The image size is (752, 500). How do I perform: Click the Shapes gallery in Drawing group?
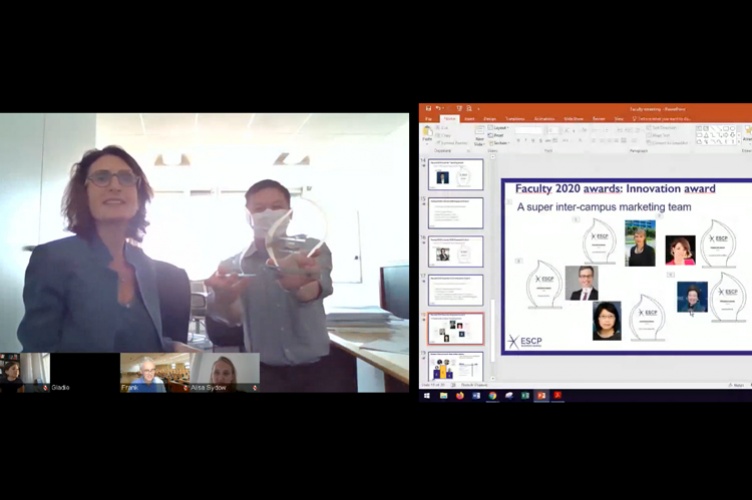pyautogui.click(x=719, y=135)
